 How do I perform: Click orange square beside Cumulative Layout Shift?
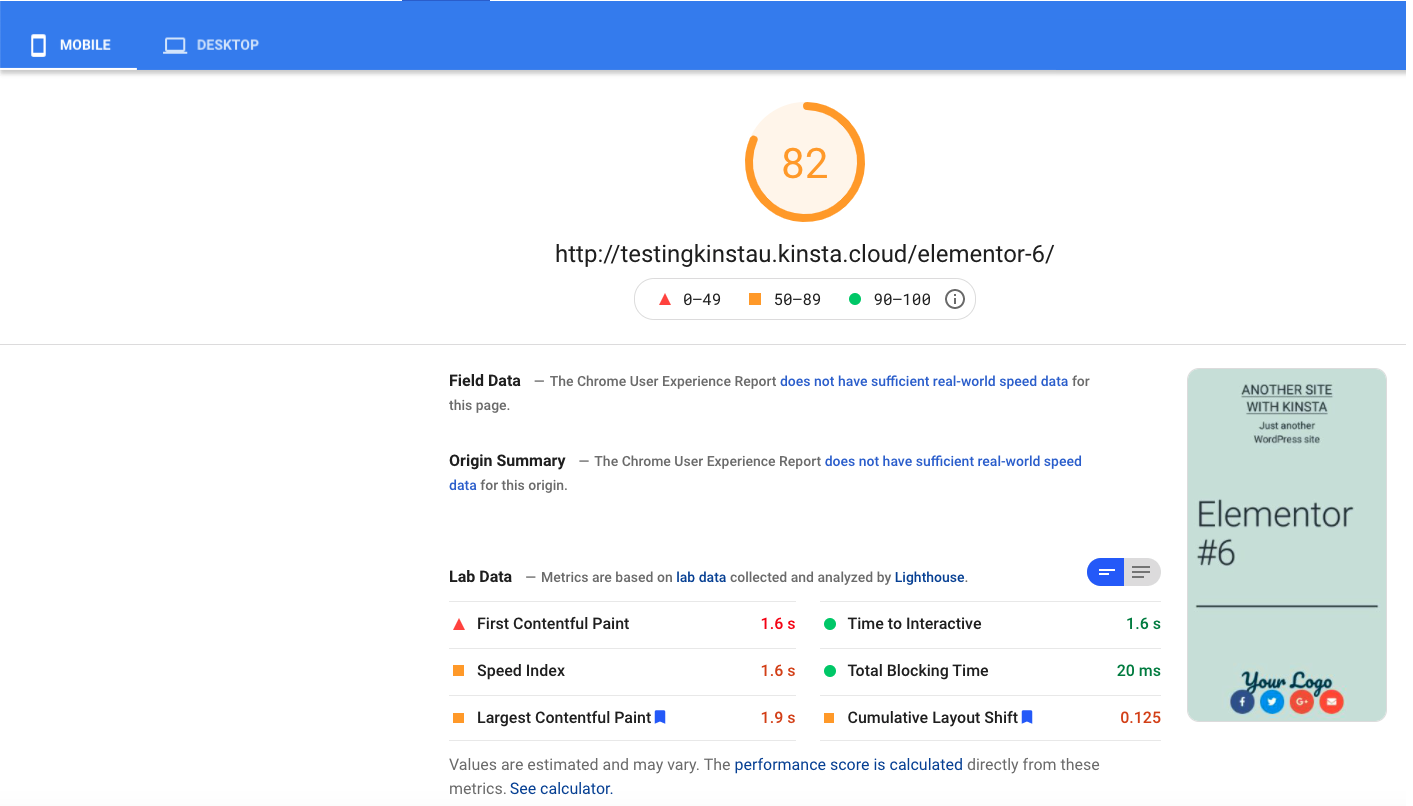click(829, 718)
